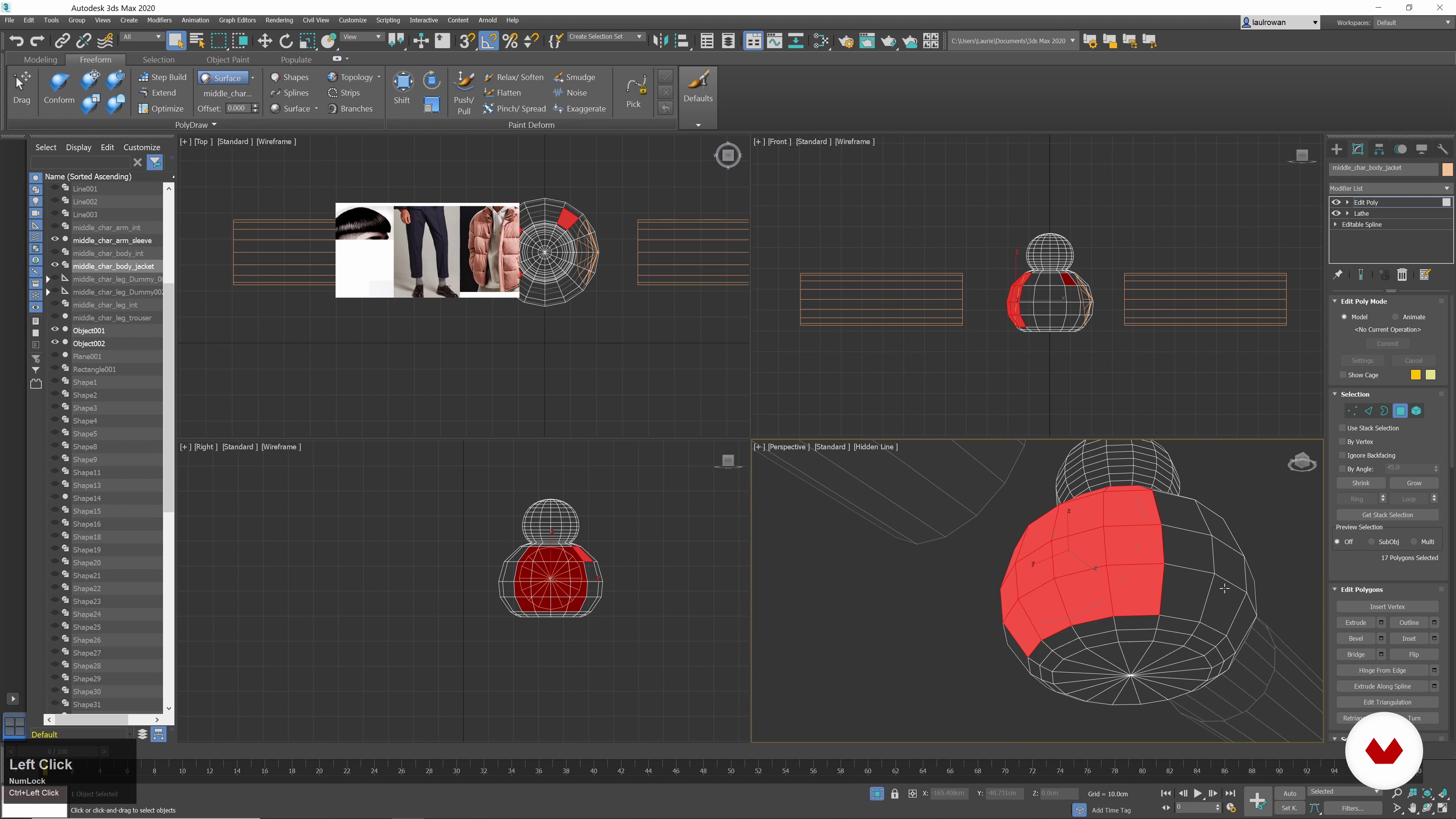
Task: Choose the Shift paint deform tool
Action: point(402,88)
